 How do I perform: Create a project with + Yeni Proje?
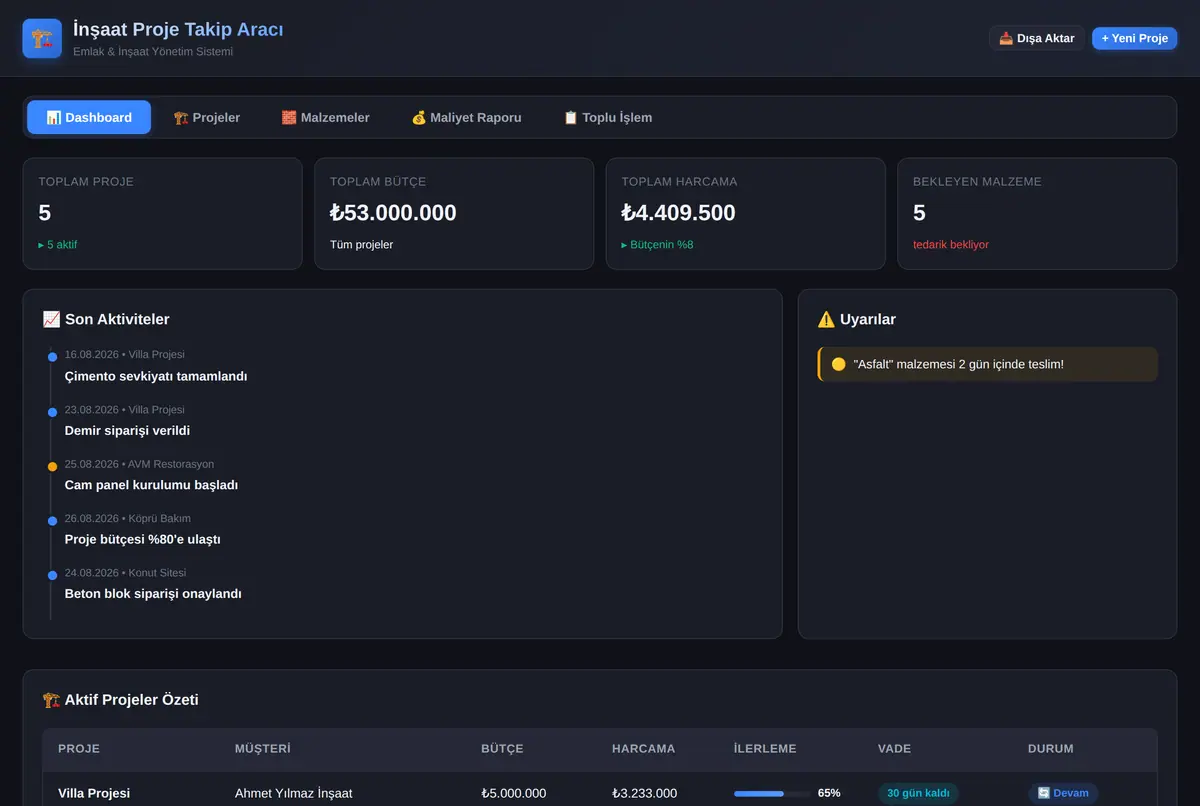point(1135,39)
